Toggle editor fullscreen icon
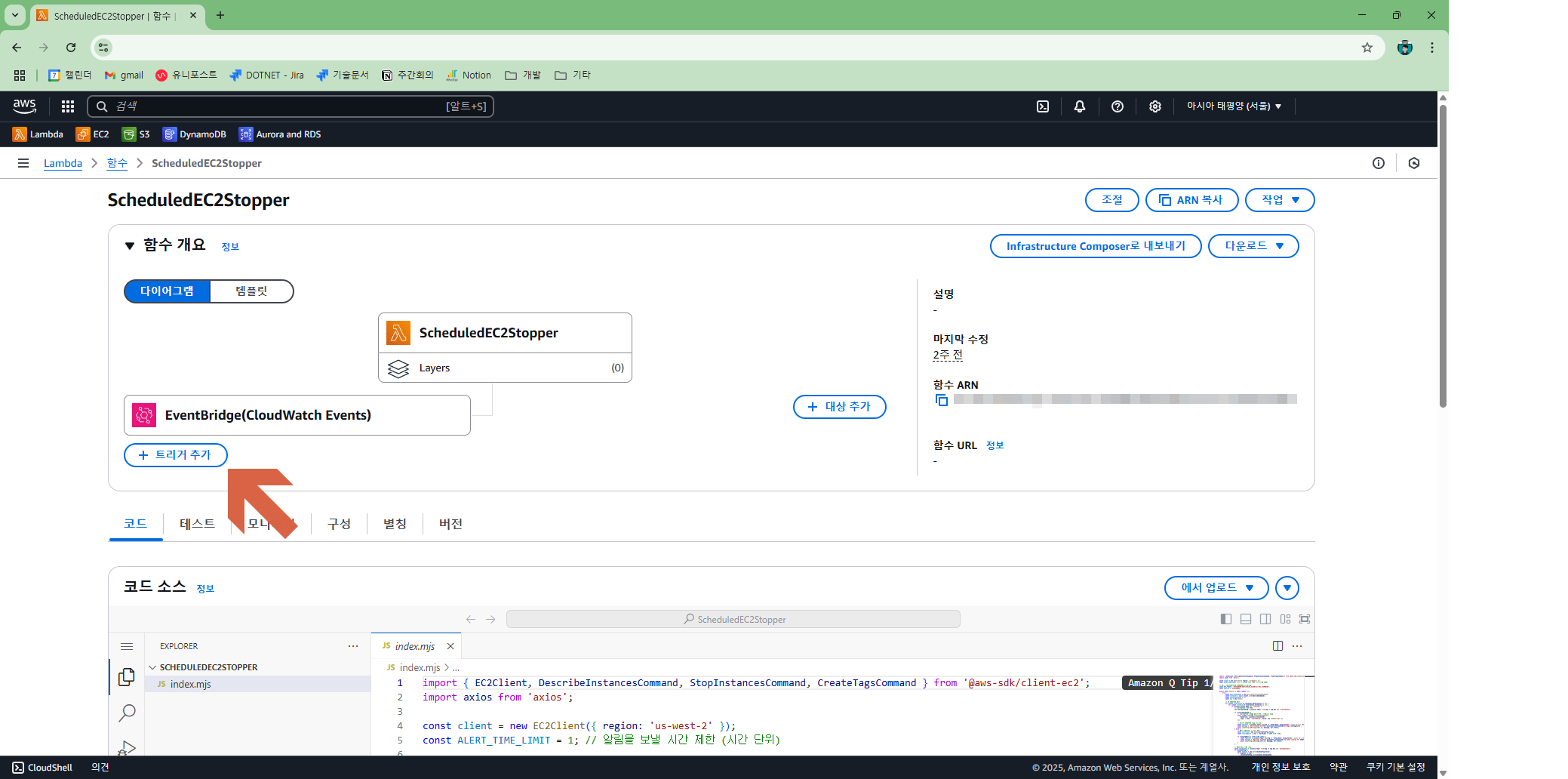1568x779 pixels. 1305,619
